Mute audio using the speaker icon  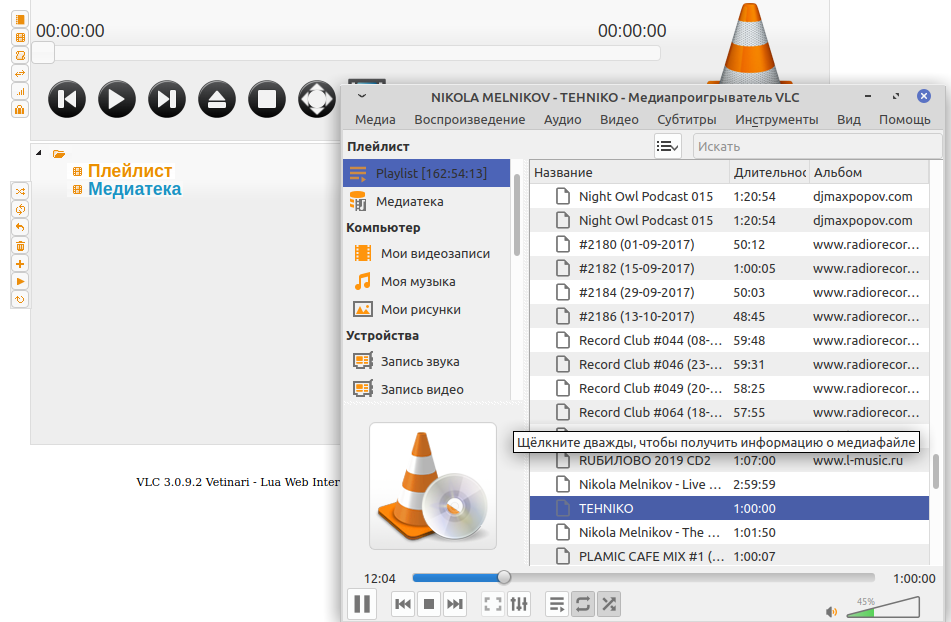[831, 611]
